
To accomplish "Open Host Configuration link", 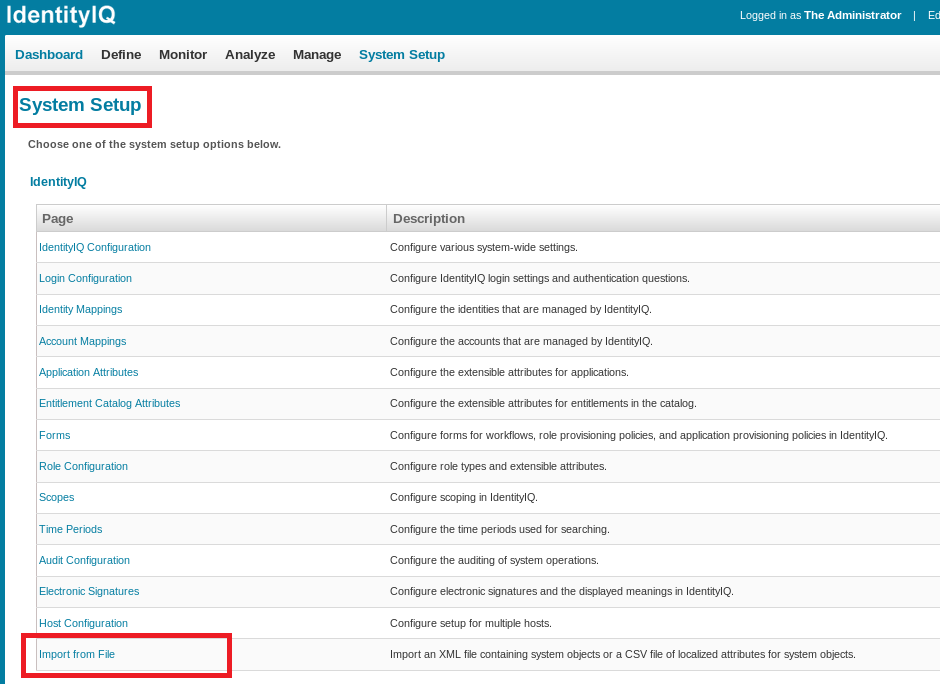I will (x=83, y=623).
